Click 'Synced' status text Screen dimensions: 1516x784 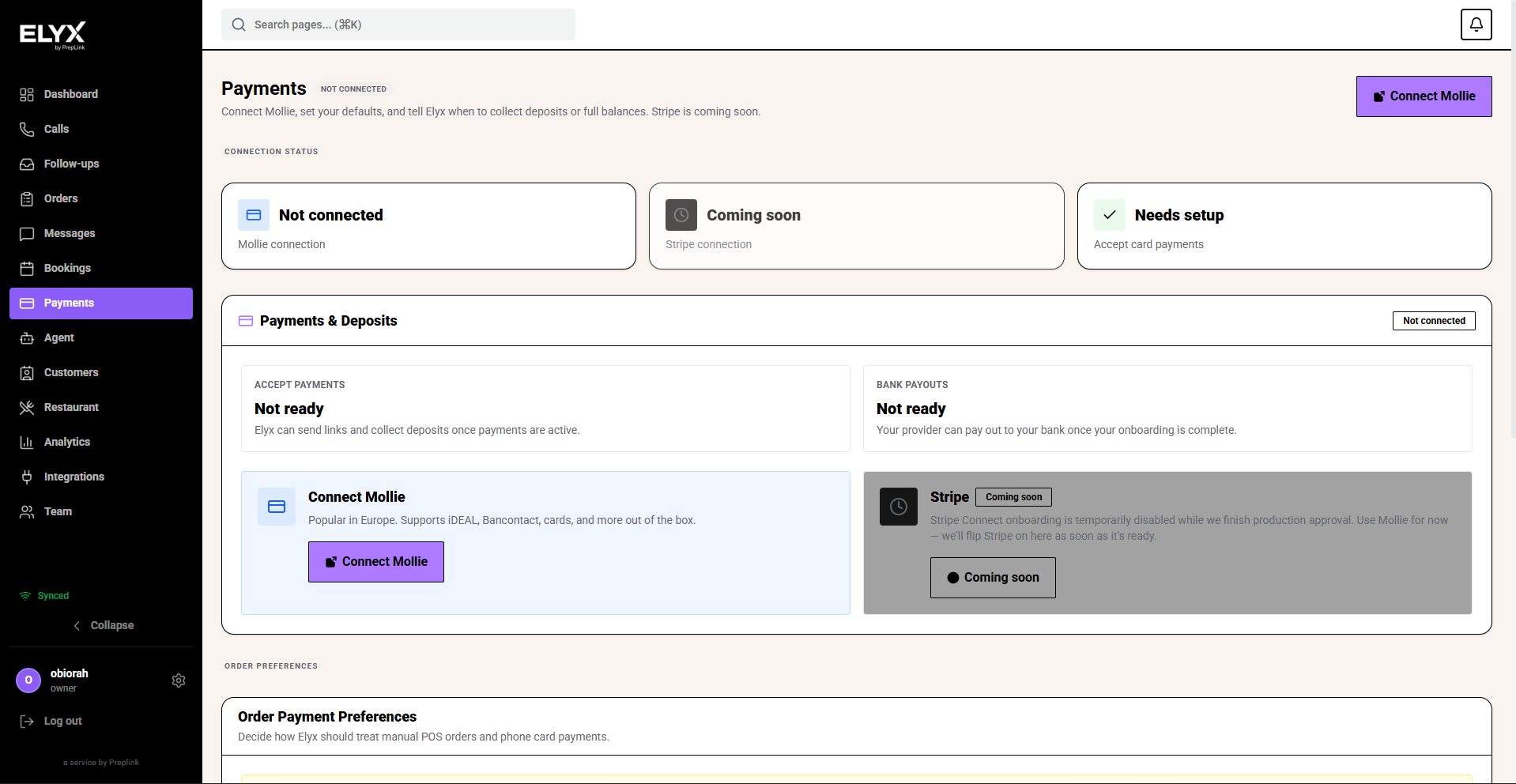(53, 596)
